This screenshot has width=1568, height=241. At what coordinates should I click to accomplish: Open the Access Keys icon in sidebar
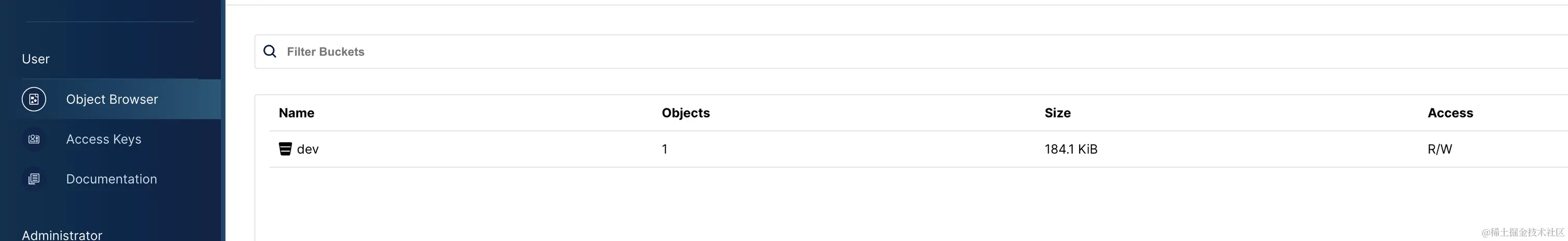pyautogui.click(x=34, y=140)
